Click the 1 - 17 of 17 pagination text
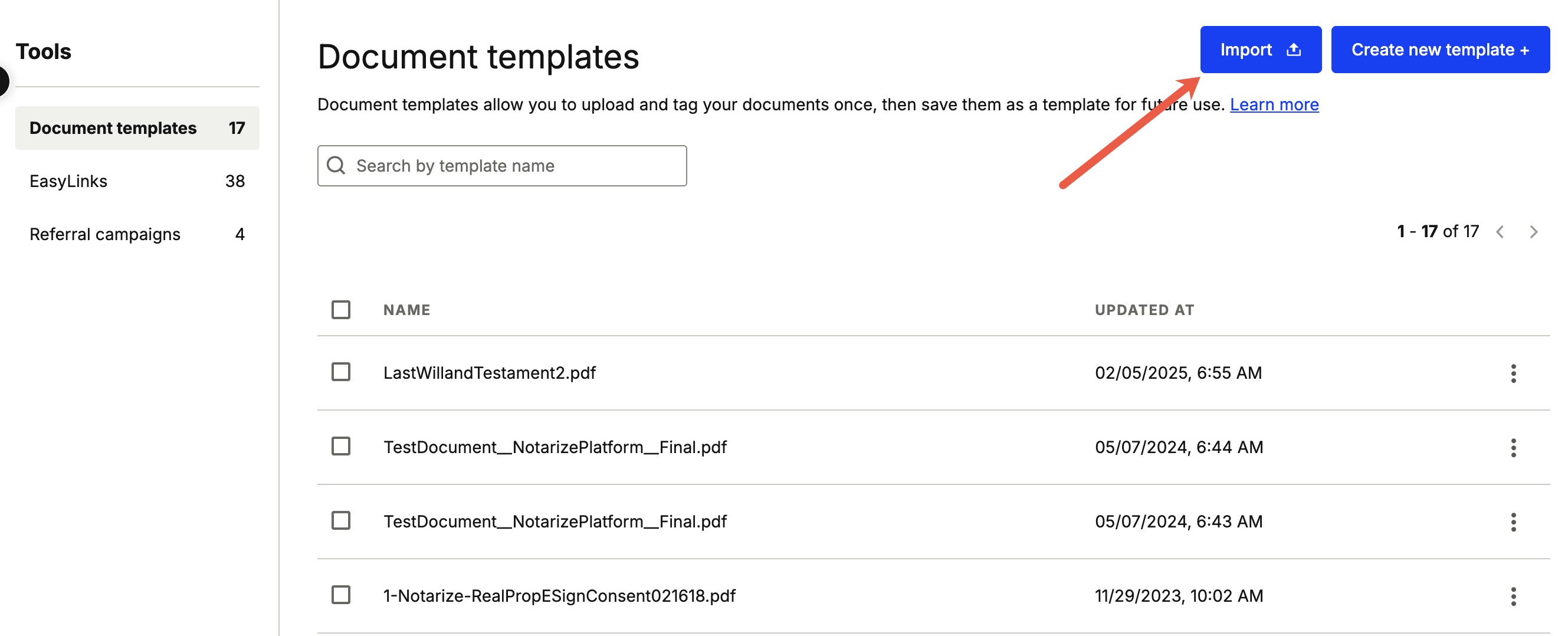 1438,231
